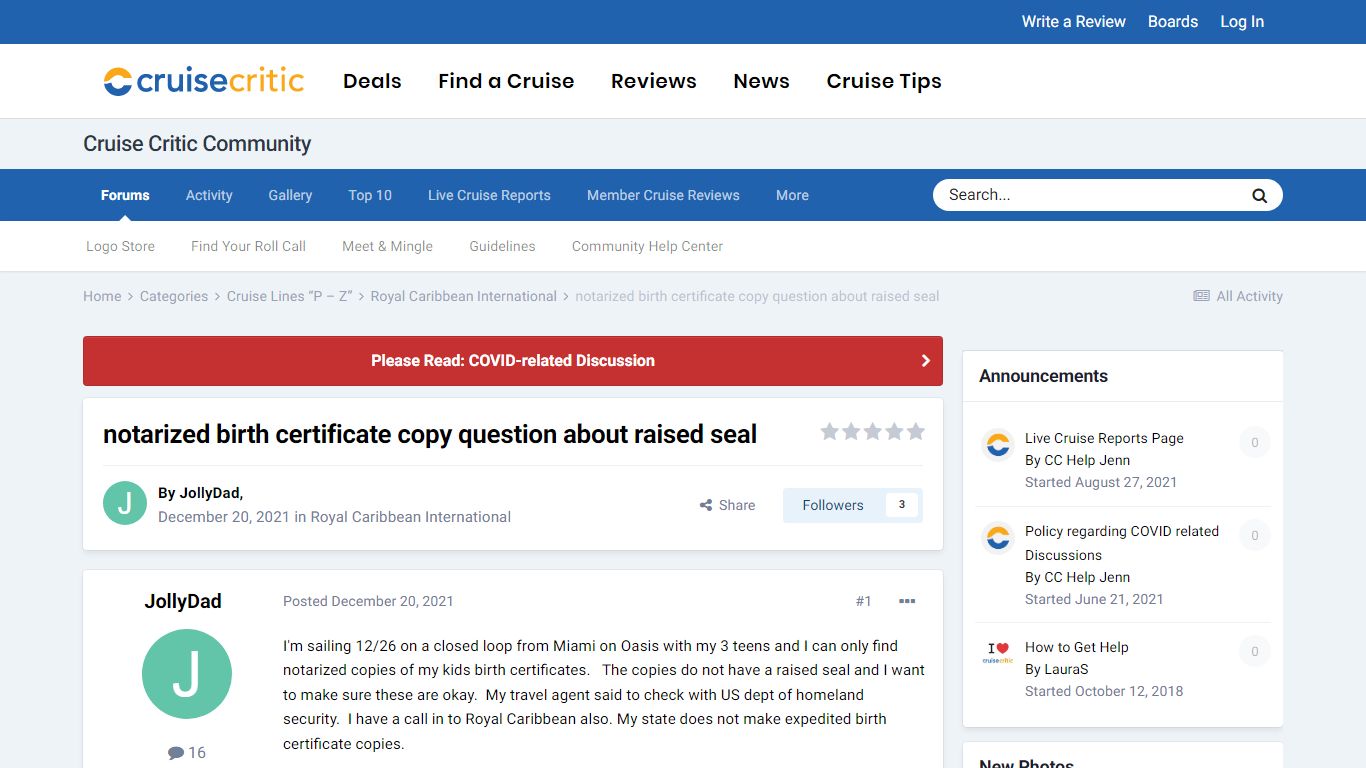The height and width of the screenshot is (768, 1366).
Task: Open the Reviews menu
Action: pos(654,81)
